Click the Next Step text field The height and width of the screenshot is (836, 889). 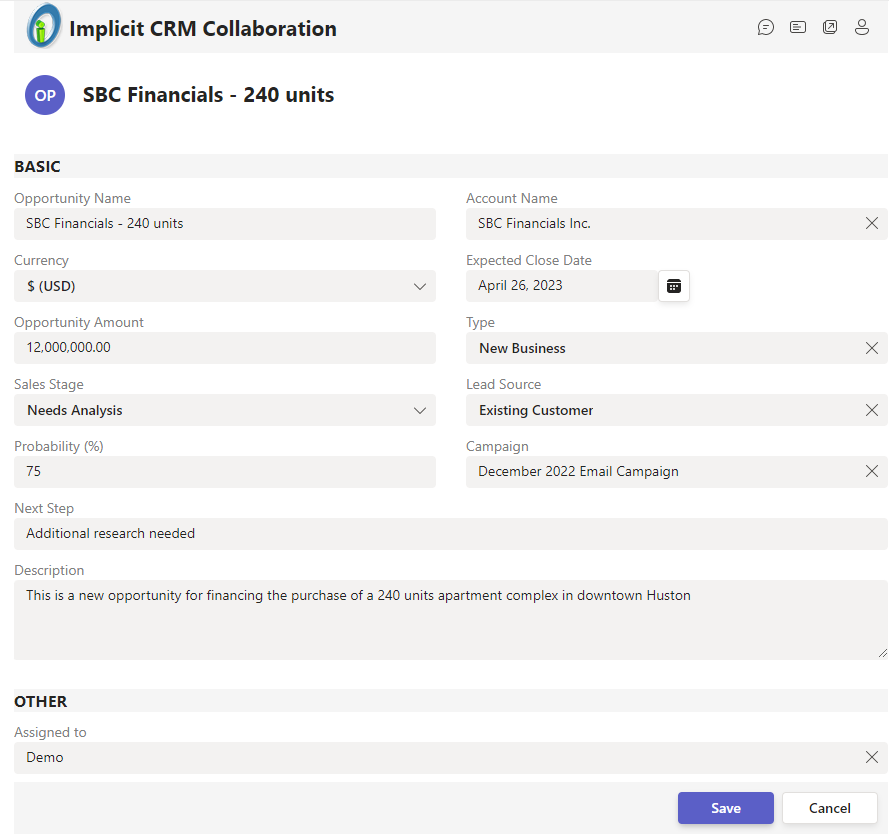click(450, 534)
